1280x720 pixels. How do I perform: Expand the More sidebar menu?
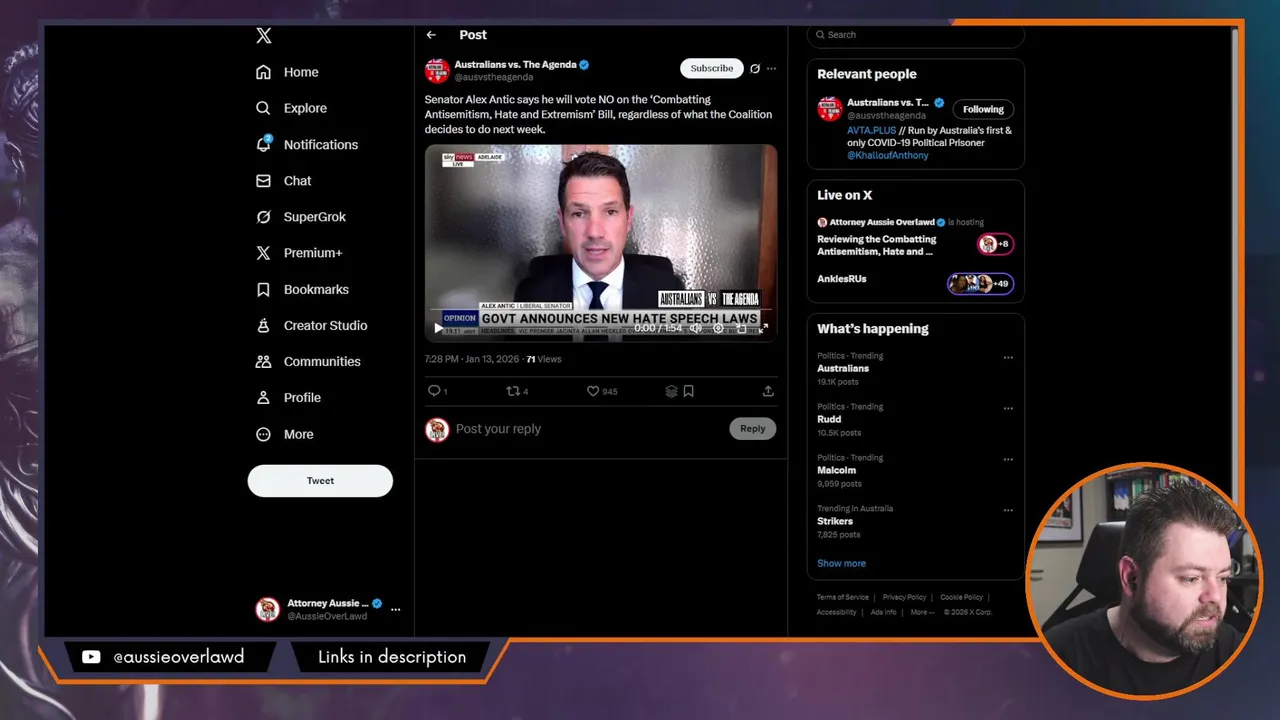(285, 434)
